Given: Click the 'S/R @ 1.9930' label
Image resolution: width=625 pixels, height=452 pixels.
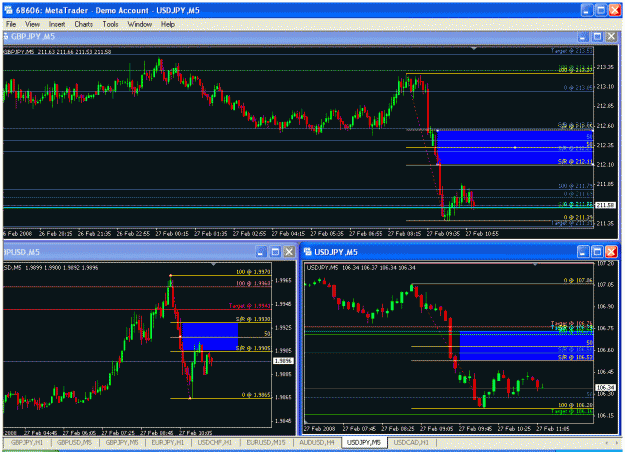Looking at the screenshot, I should click(x=253, y=319).
